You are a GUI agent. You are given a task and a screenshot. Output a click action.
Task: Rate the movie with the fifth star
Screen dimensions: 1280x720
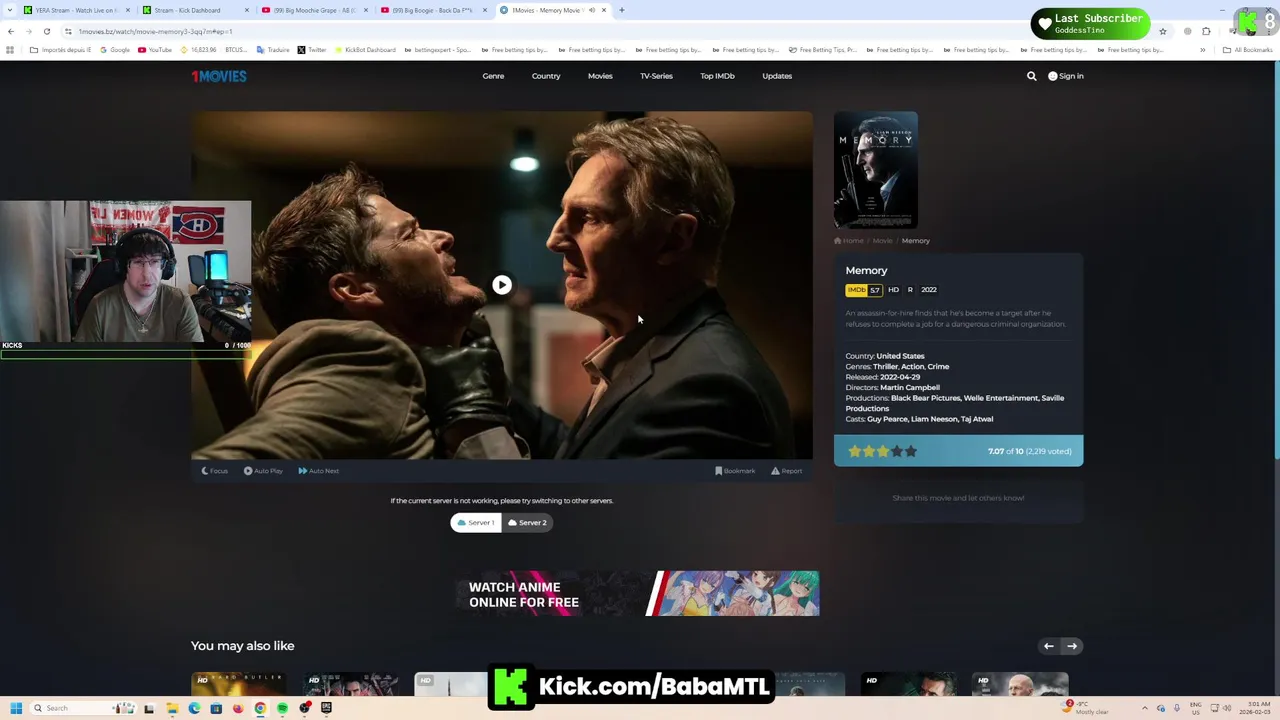[x=911, y=451]
